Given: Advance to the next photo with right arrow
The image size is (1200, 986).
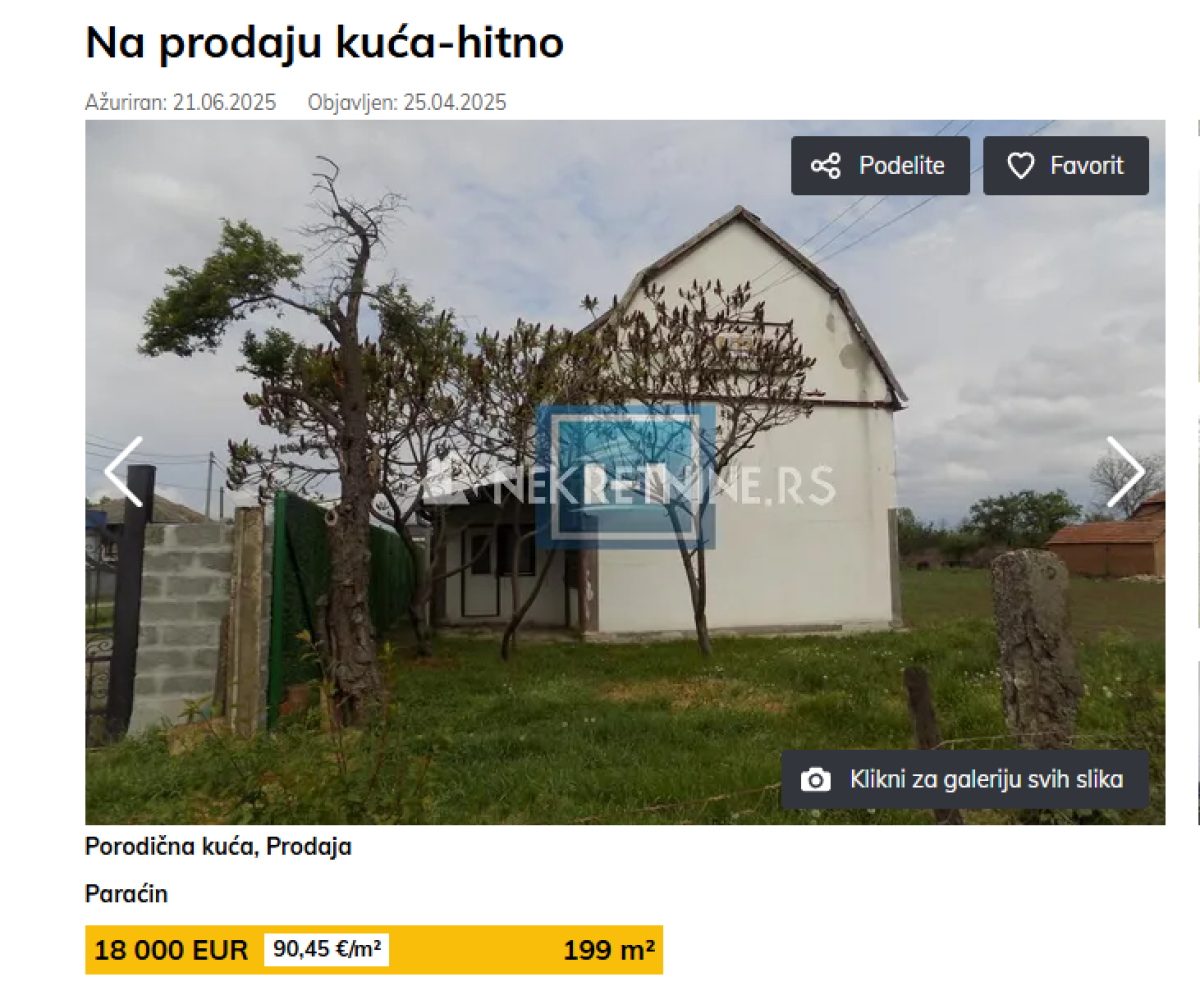Looking at the screenshot, I should point(1126,471).
